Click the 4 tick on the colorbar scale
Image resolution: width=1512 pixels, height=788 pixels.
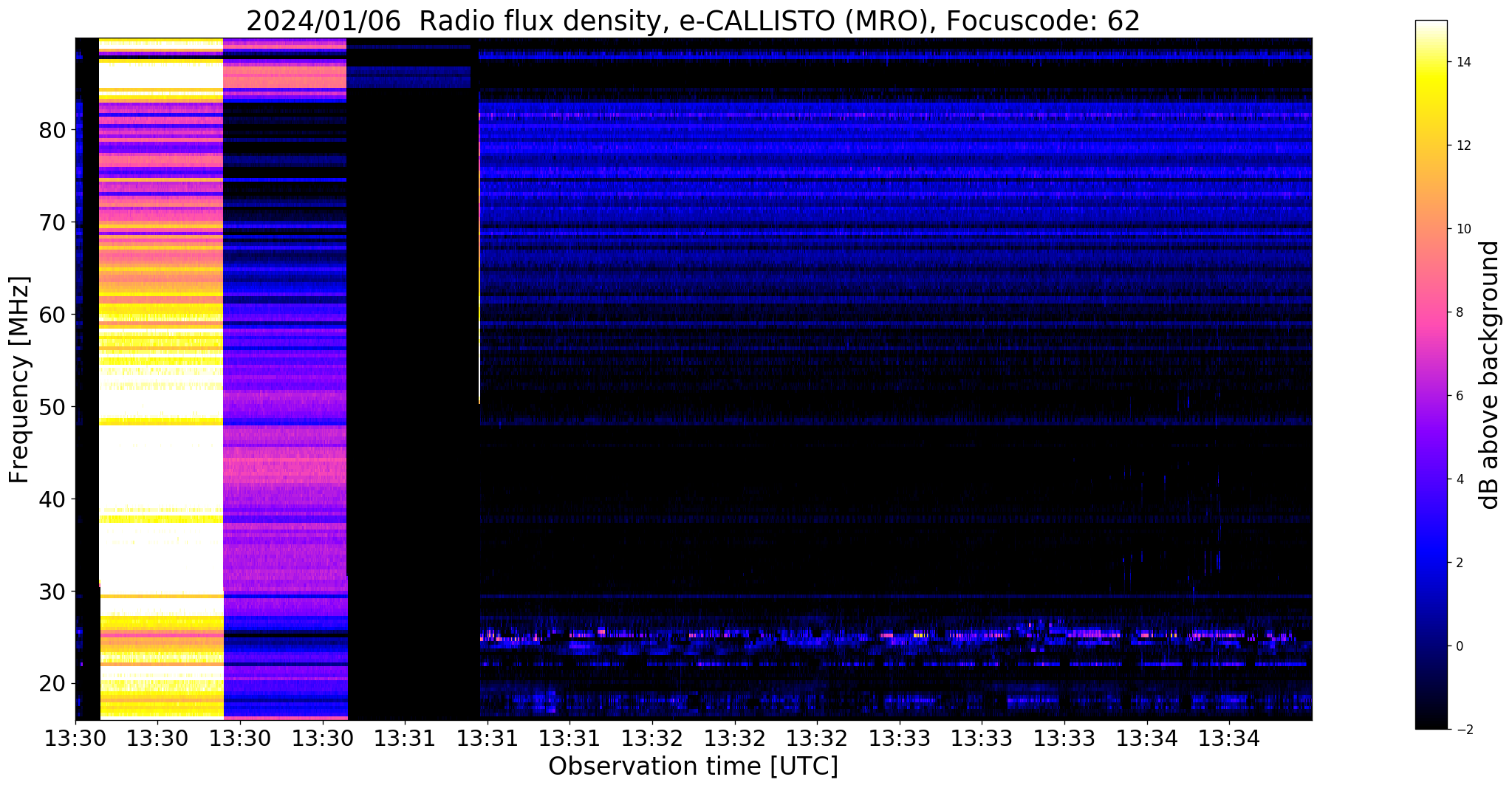[1459, 479]
